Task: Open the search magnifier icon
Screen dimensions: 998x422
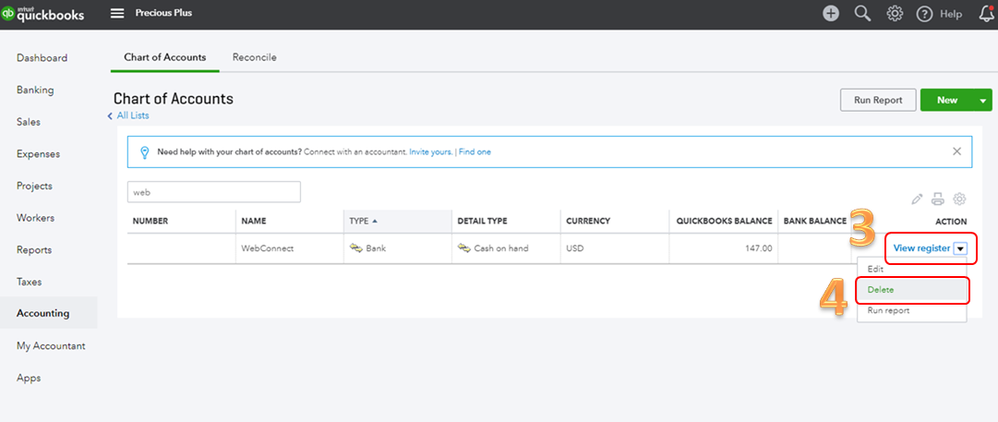Action: 862,13
